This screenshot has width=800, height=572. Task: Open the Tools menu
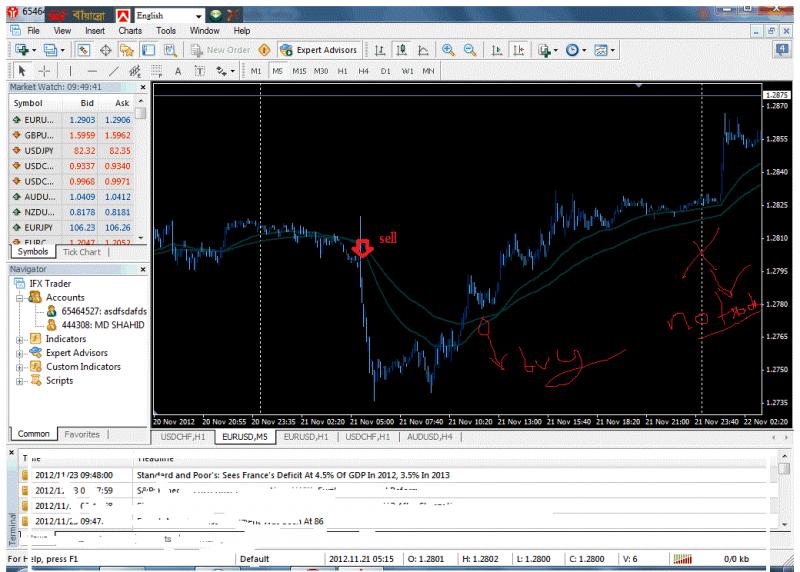166,31
